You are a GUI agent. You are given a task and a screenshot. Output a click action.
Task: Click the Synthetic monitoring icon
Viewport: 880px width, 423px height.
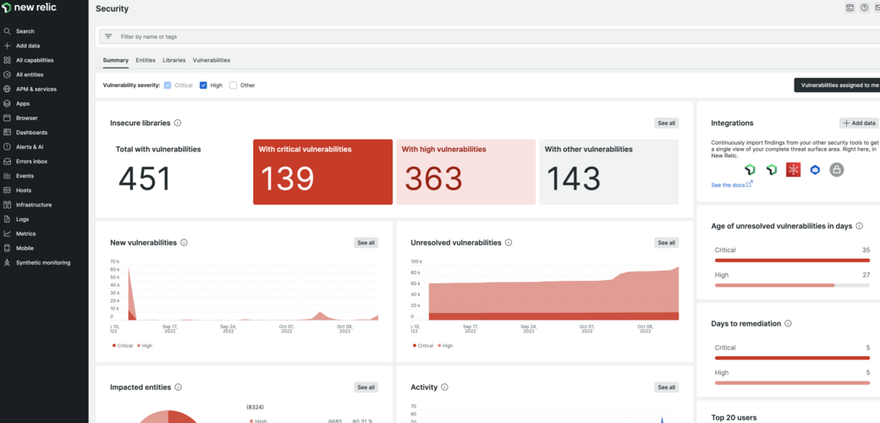click(x=7, y=263)
